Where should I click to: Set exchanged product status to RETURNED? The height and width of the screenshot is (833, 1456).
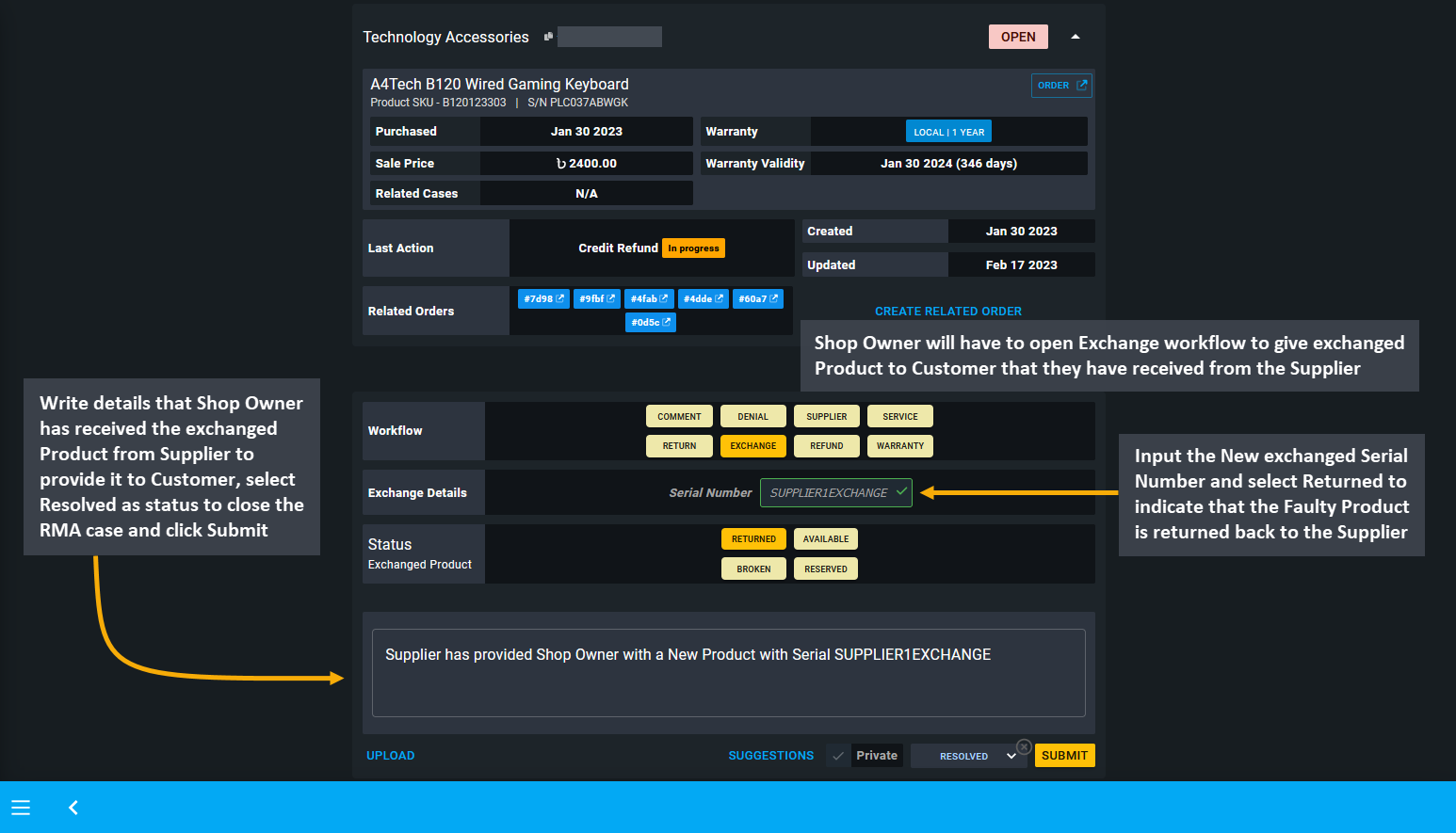pos(753,539)
